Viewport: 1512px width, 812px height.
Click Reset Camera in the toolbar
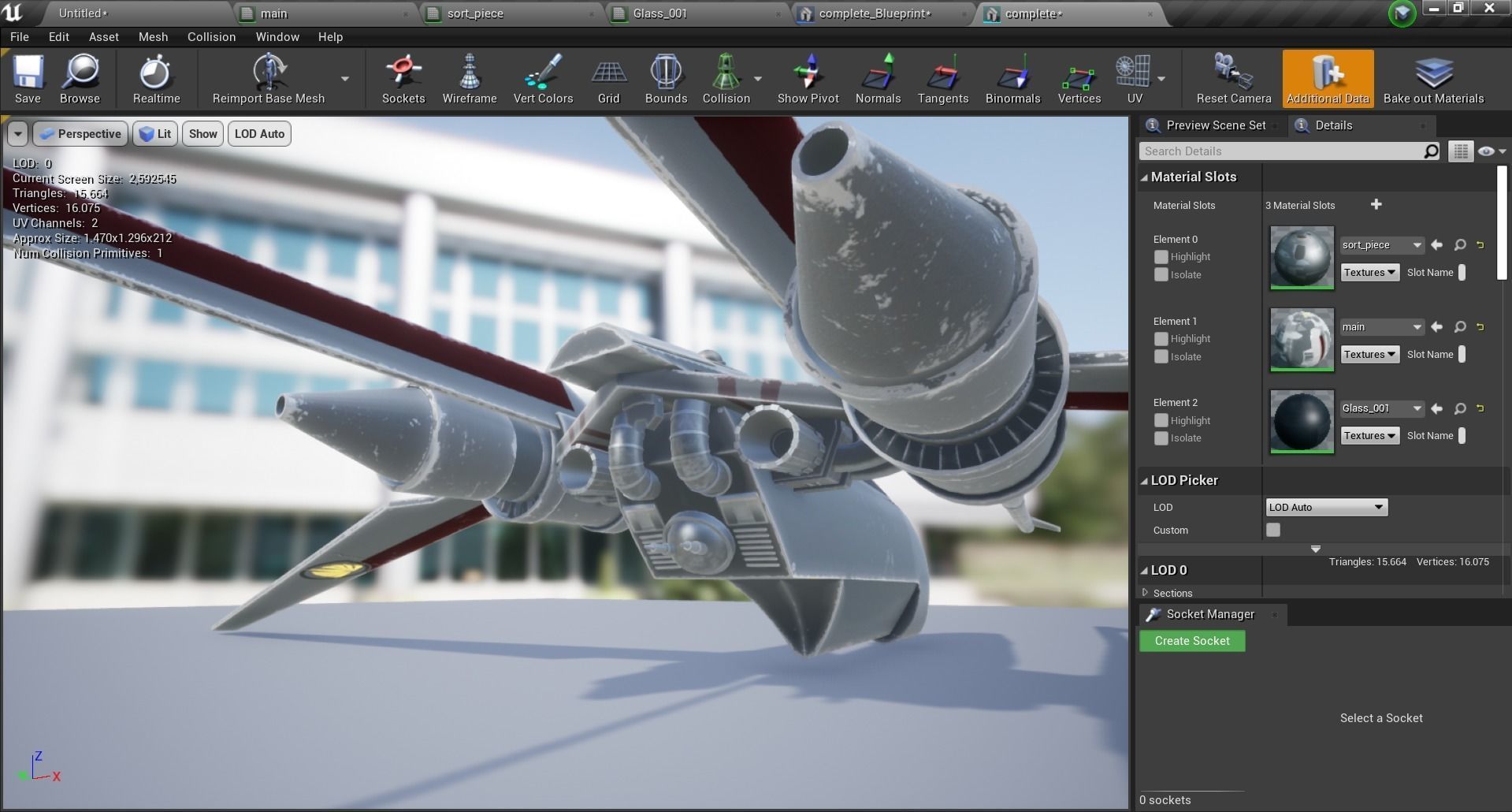(1232, 78)
